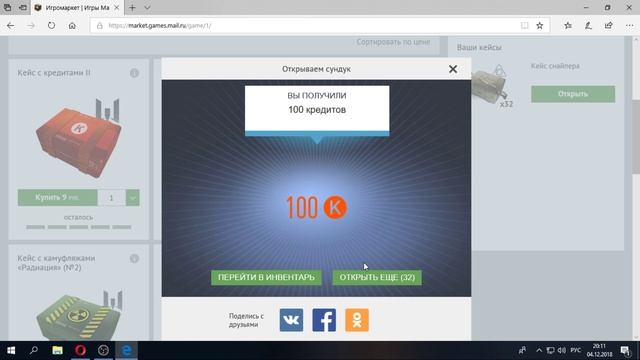Set these tabs aside
The height and width of the screenshot is (360, 640).
(23, 8)
